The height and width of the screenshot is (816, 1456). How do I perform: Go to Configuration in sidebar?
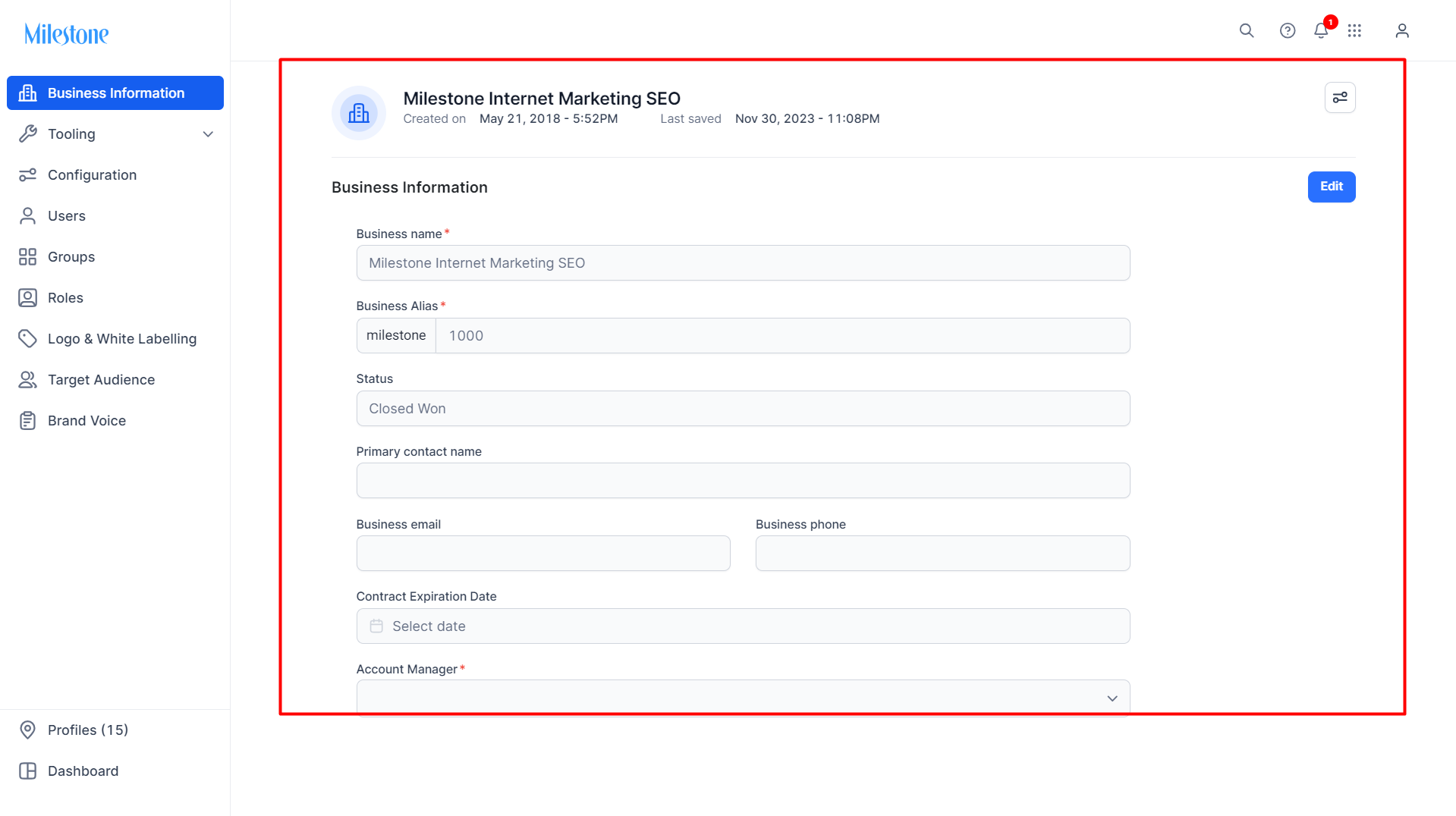point(115,175)
